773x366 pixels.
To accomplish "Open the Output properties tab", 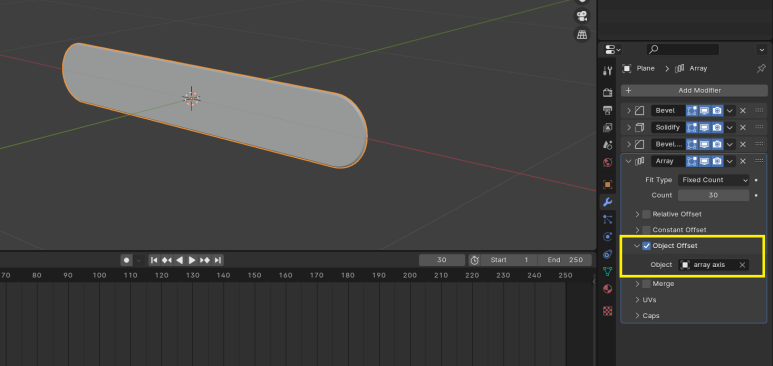I will coord(607,110).
